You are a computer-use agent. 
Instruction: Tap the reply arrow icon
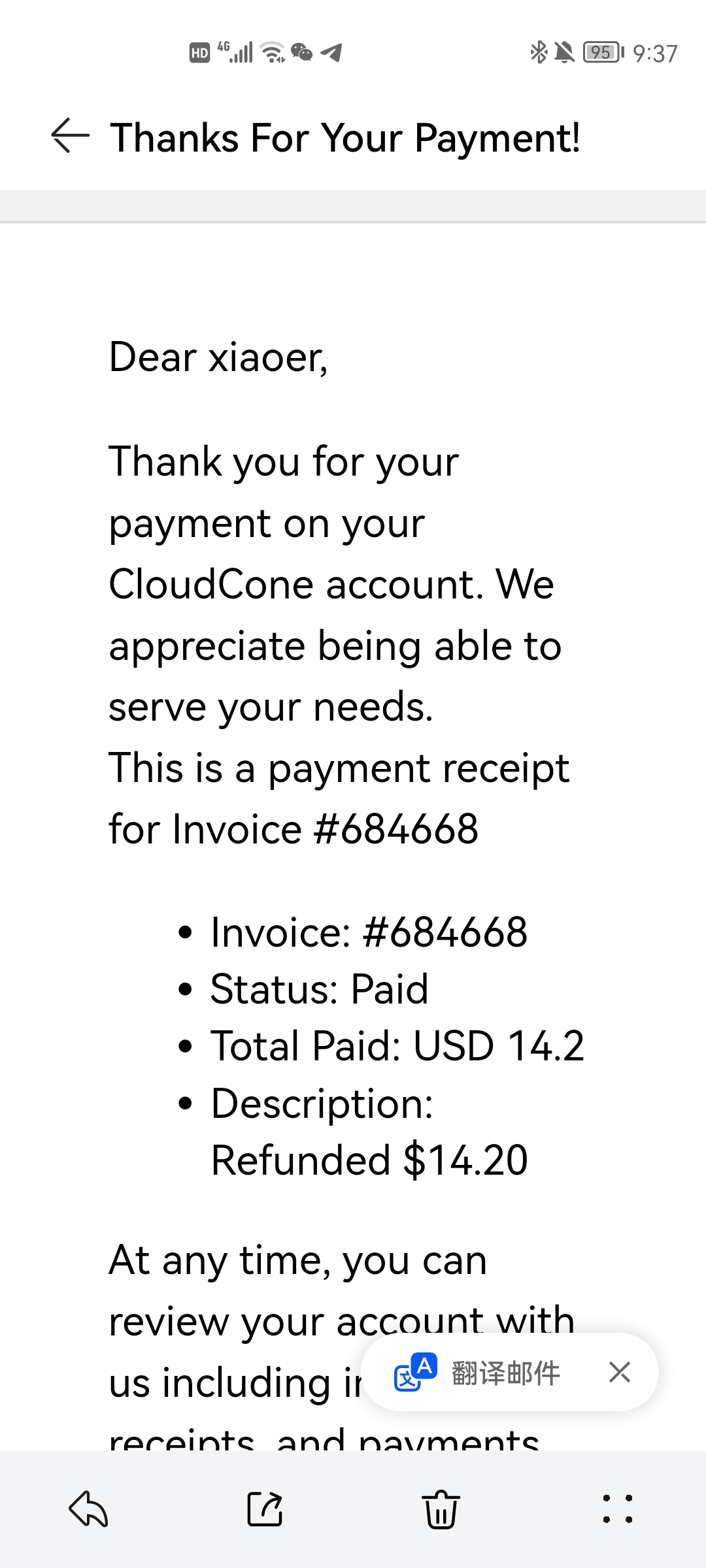coord(88,1509)
